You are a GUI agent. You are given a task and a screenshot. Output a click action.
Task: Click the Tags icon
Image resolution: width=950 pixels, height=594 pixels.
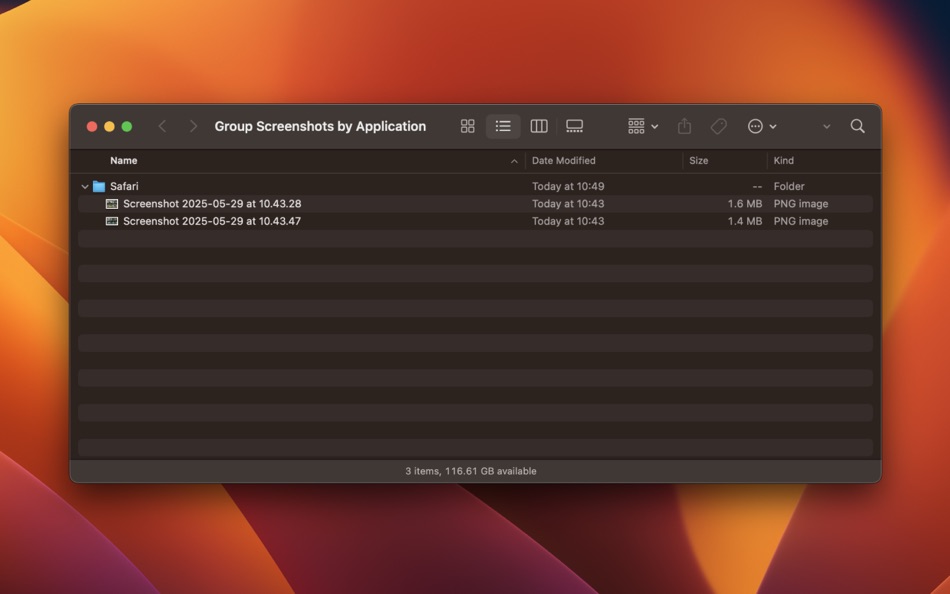click(719, 126)
